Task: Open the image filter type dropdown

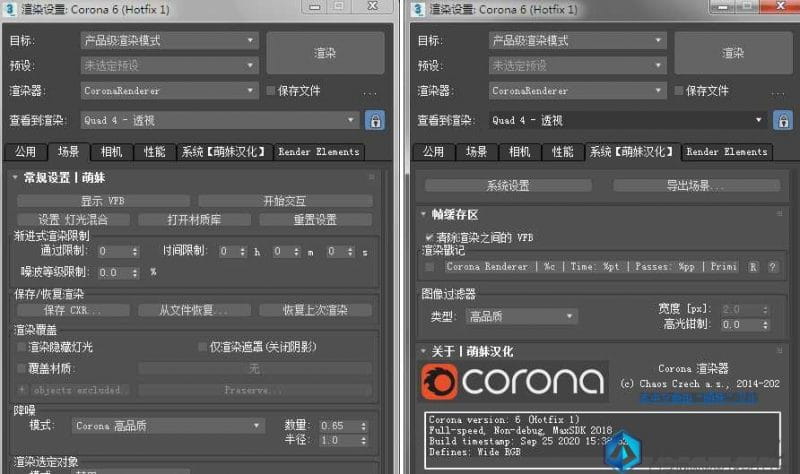Action: click(521, 316)
